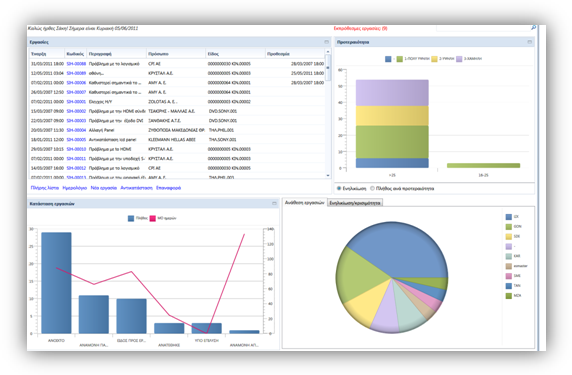Click the purple segment of the >25 stacked bar

click(392, 93)
